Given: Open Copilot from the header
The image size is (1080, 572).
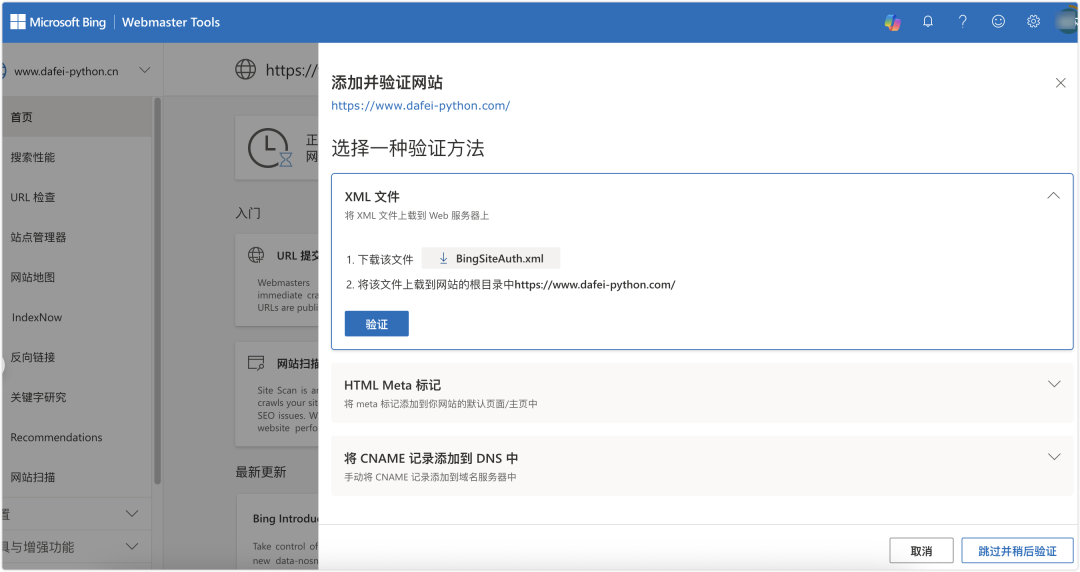Looking at the screenshot, I should [893, 22].
